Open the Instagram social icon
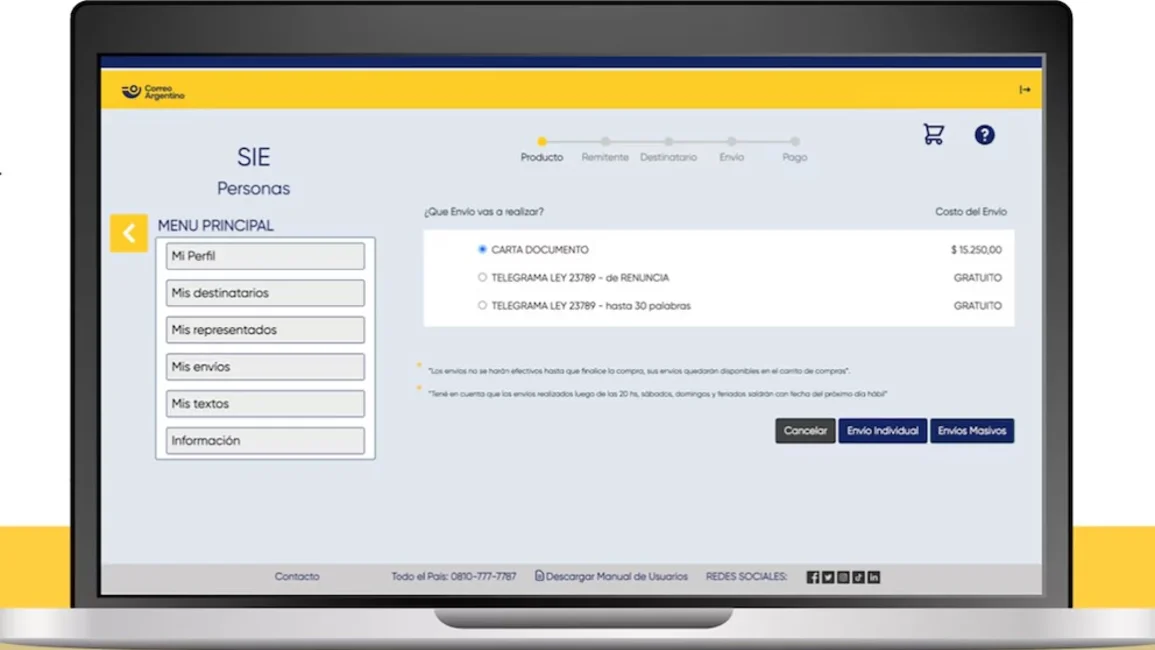Screen dimensions: 1155x650 843,577
